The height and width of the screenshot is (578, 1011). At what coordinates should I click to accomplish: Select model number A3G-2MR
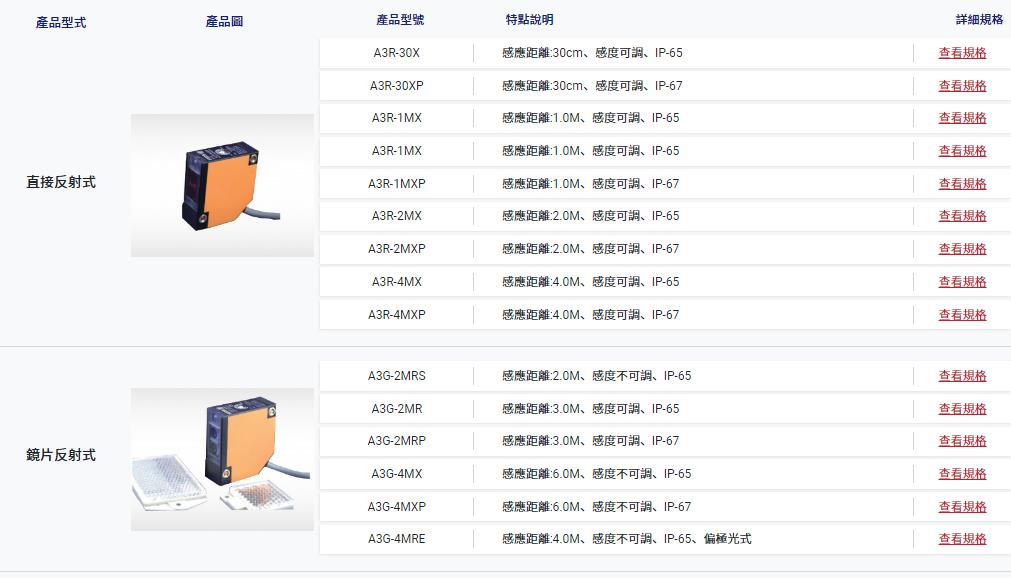coord(397,409)
